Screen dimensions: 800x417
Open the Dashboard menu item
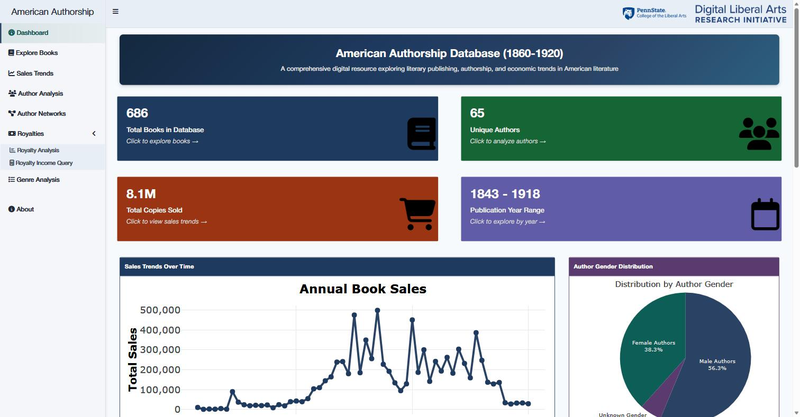coord(53,33)
